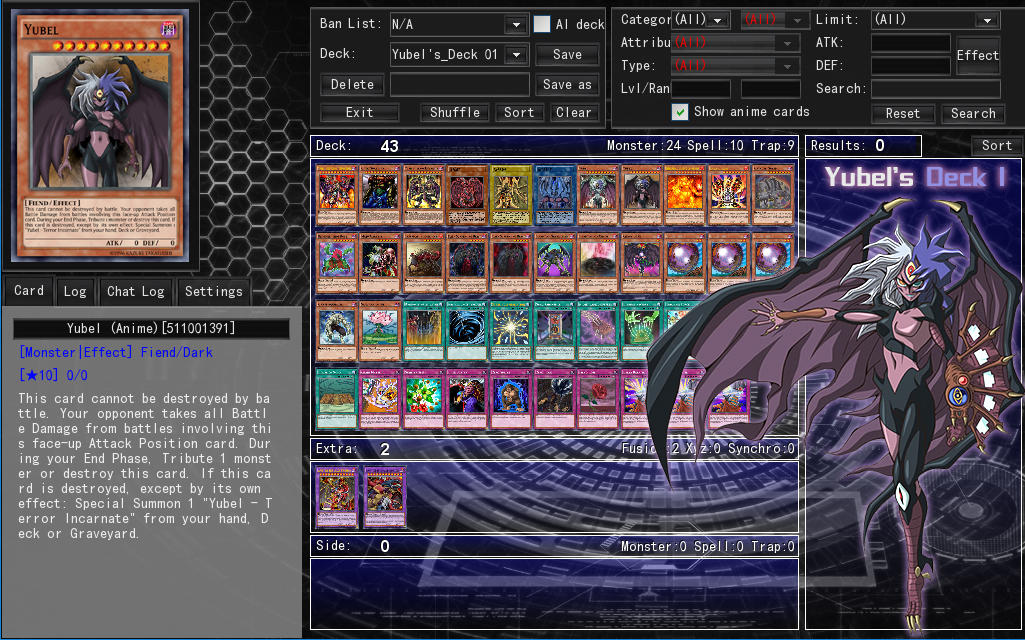This screenshot has height=640, width=1025.
Task: Click the Search button
Action: click(x=973, y=114)
